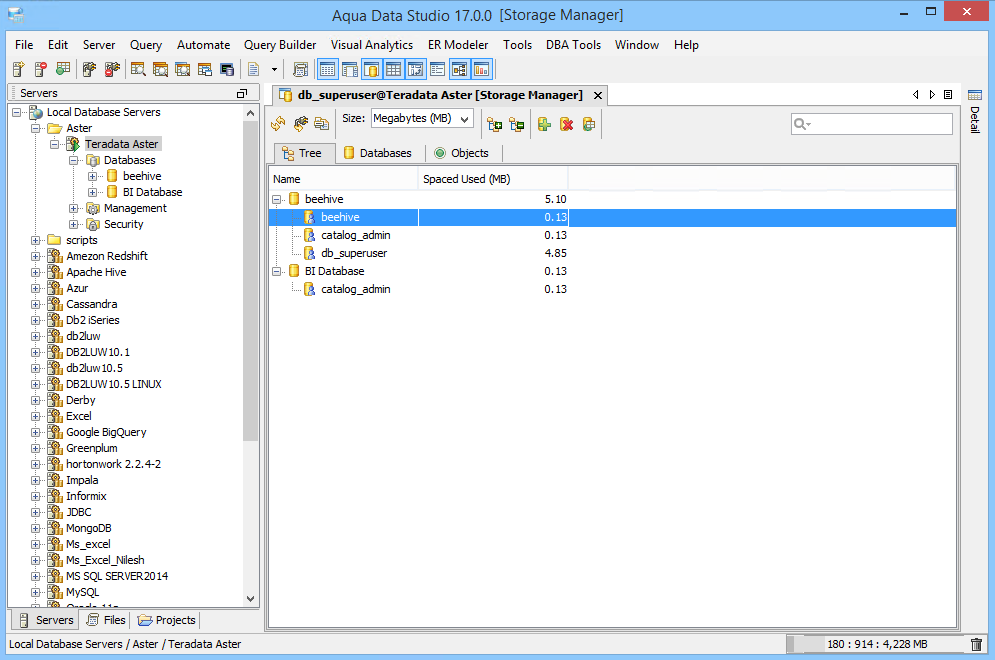The image size is (995, 660).
Task: Toggle the plain table grid view button
Action: coord(393,69)
